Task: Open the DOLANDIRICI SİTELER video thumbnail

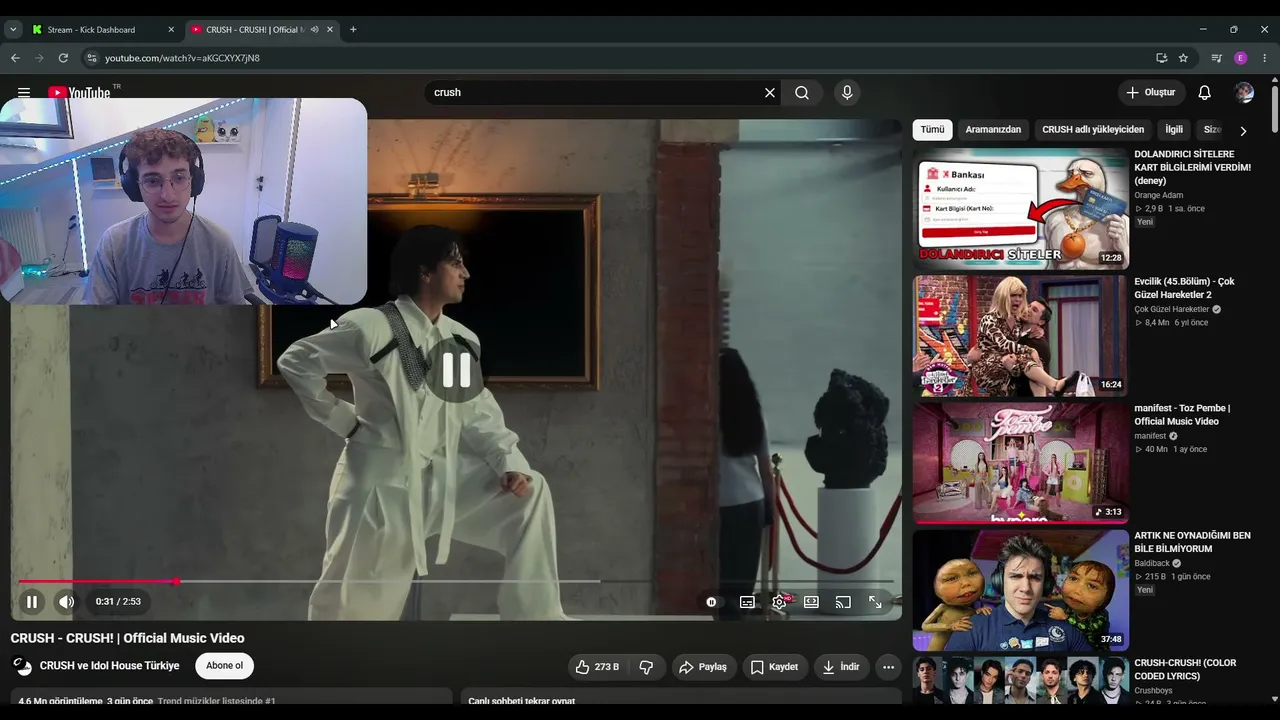Action: (x=1021, y=209)
